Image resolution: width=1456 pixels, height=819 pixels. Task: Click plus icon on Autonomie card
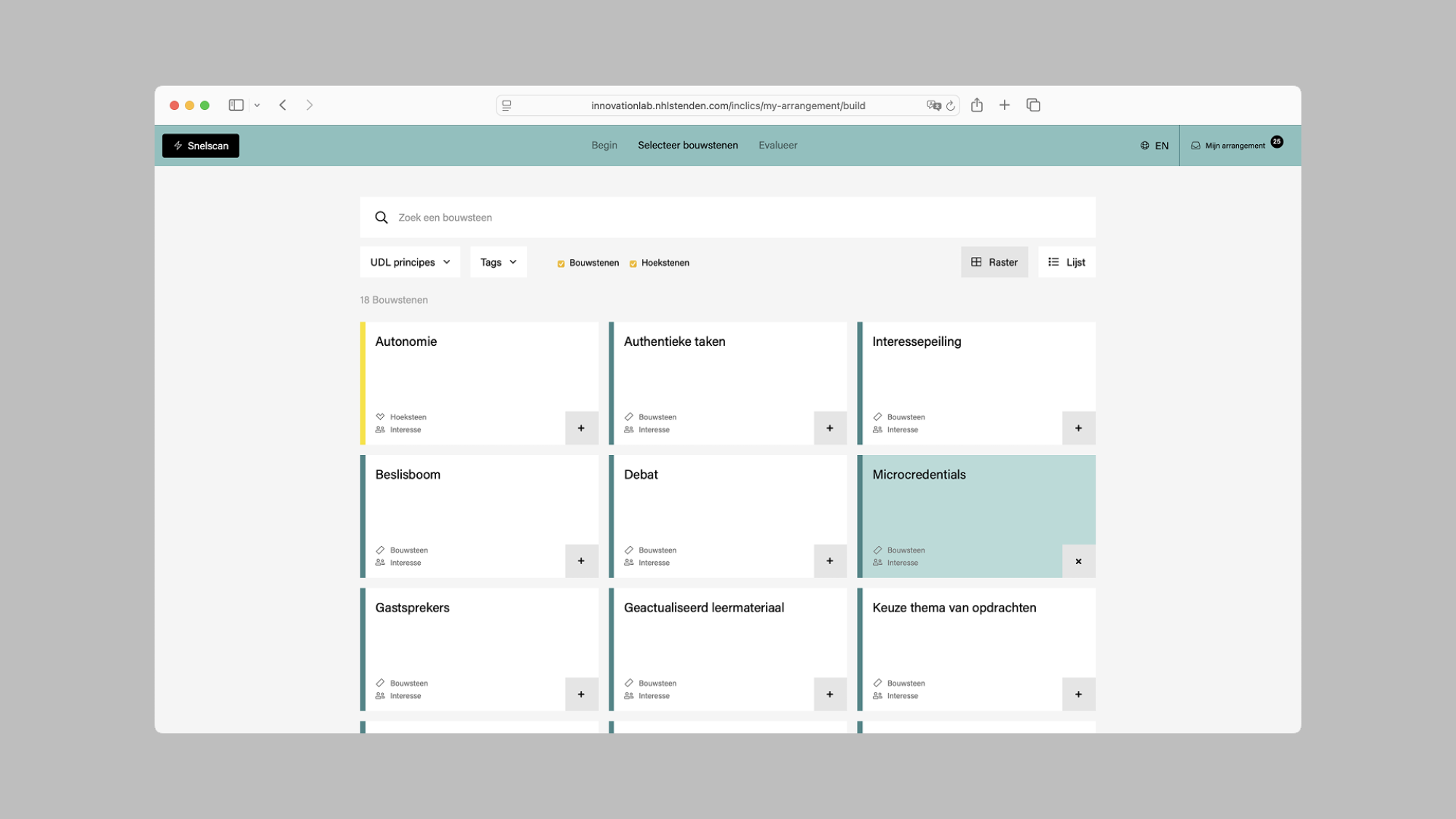tap(581, 428)
